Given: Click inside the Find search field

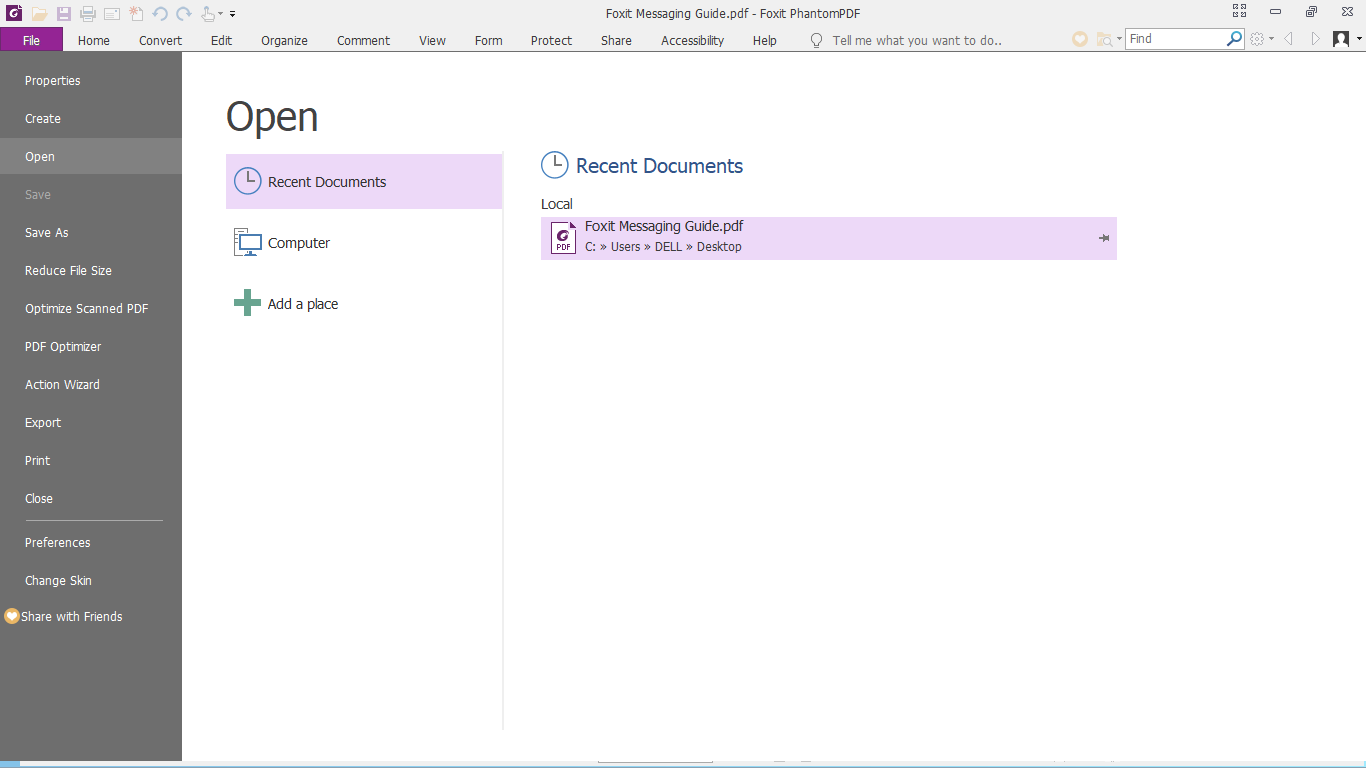Looking at the screenshot, I should [1175, 39].
